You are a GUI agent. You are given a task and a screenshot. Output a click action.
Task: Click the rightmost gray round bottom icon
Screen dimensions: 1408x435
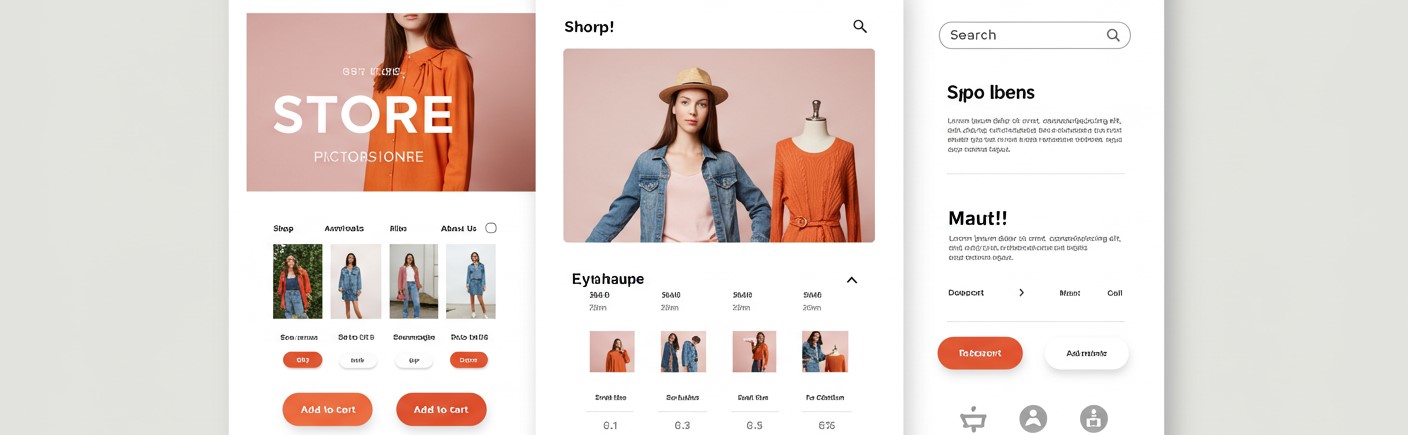pos(1093,419)
